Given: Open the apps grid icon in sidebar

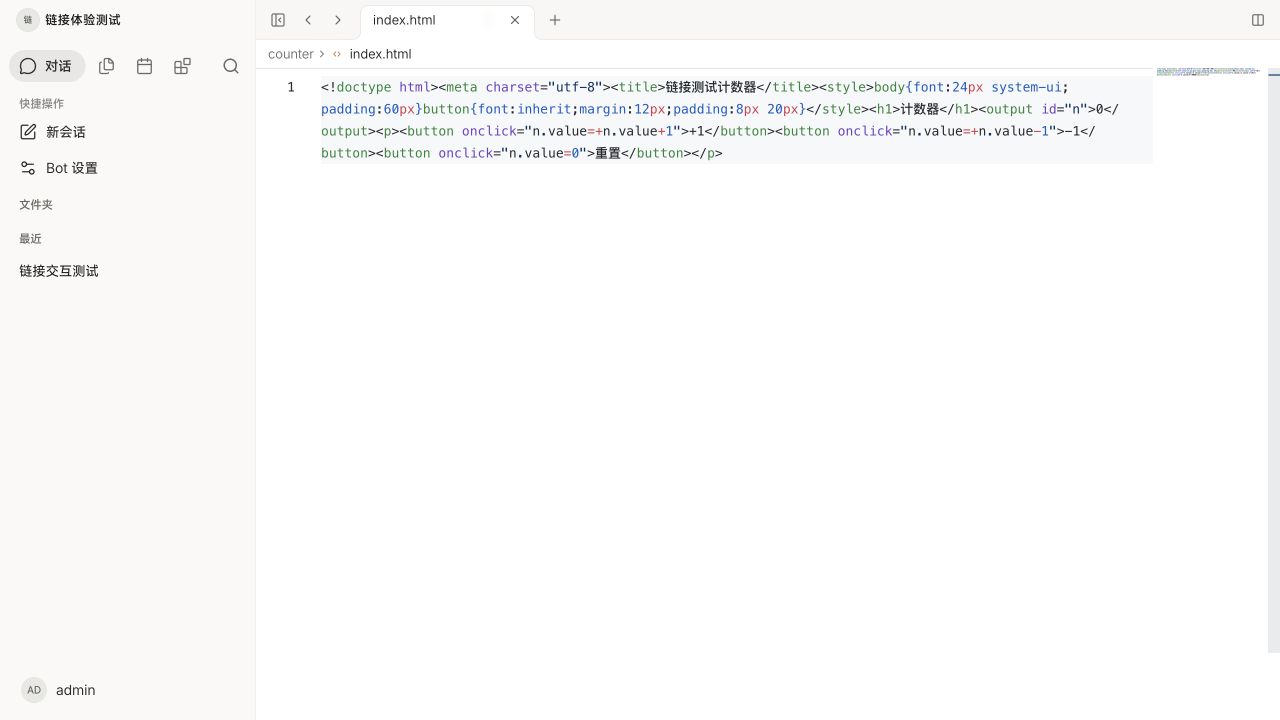Looking at the screenshot, I should (x=182, y=66).
